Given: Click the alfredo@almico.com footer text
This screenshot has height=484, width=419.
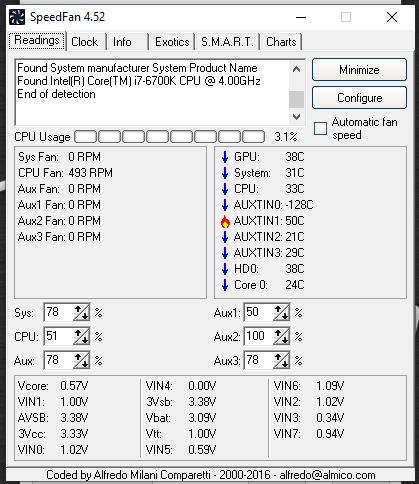Looking at the screenshot, I should coord(327,475).
